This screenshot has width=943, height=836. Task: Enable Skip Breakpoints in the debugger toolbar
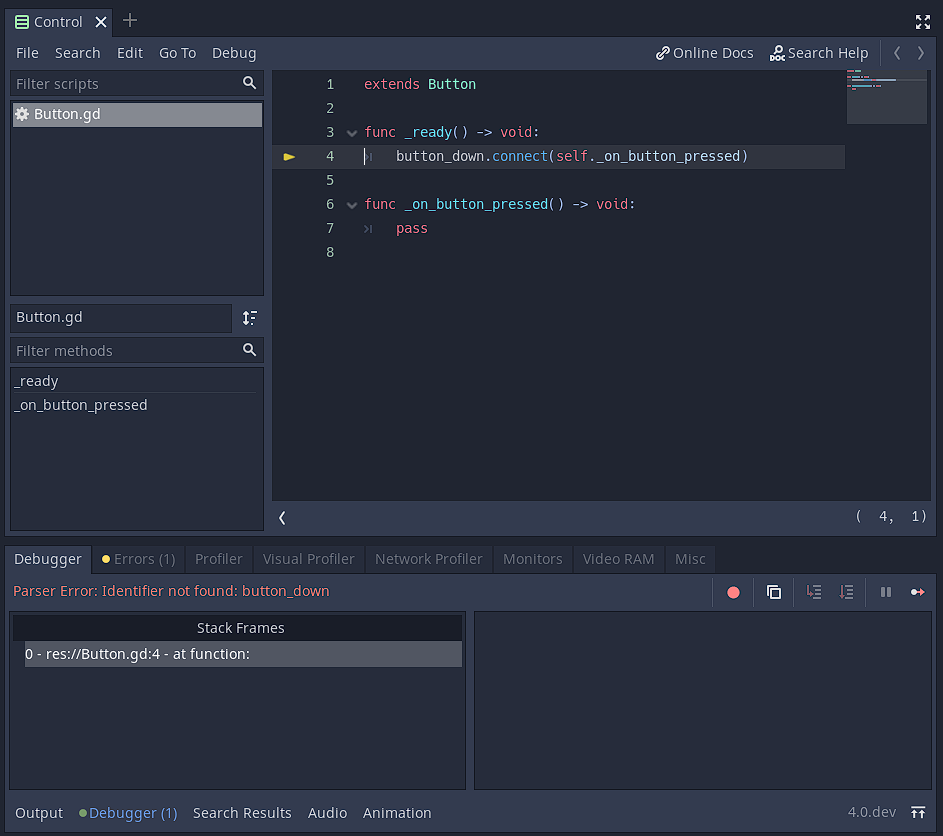pos(733,592)
